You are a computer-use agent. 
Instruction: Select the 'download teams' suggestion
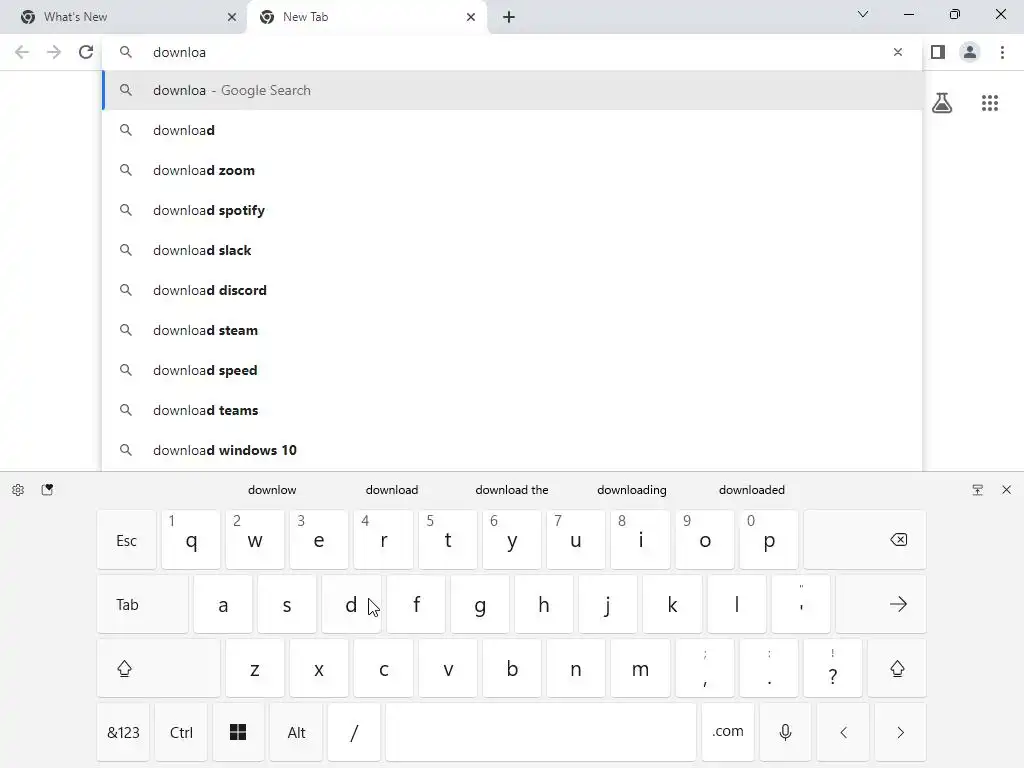[x=512, y=410]
